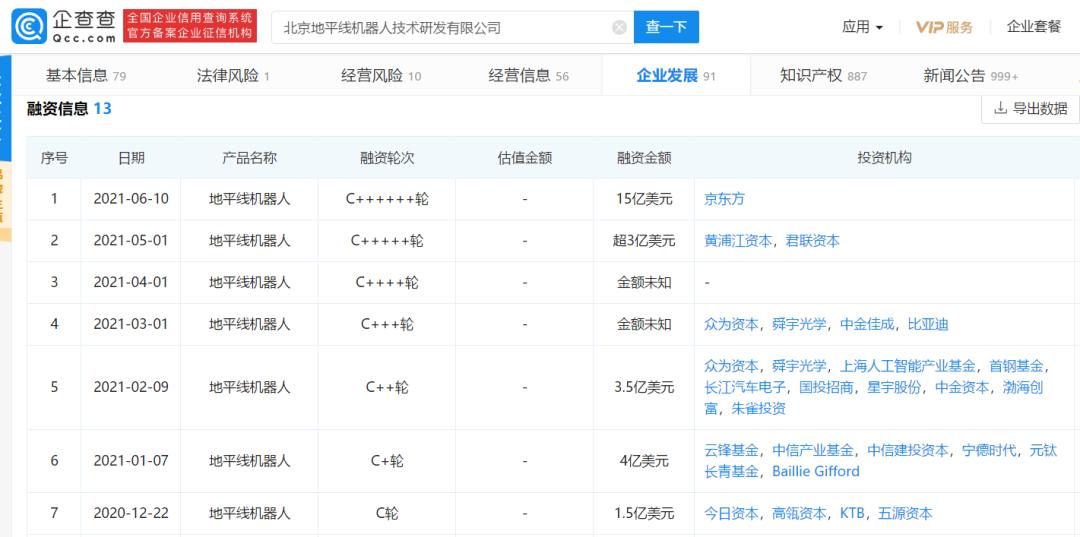Open VIP服务 link
Viewport: 1080px width, 537px height.
(944, 28)
